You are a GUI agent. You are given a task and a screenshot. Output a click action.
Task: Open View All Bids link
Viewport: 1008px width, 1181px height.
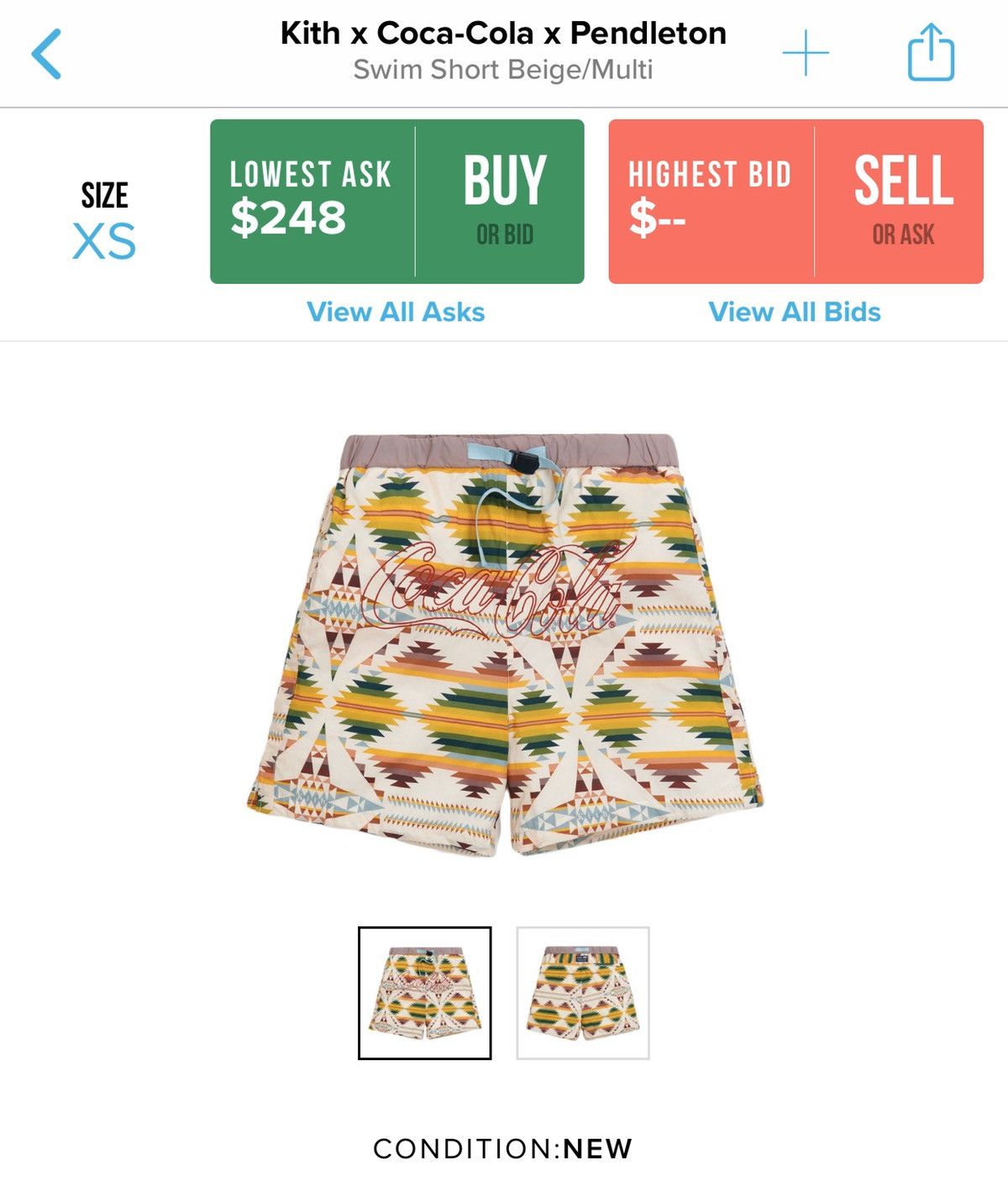[x=795, y=312]
